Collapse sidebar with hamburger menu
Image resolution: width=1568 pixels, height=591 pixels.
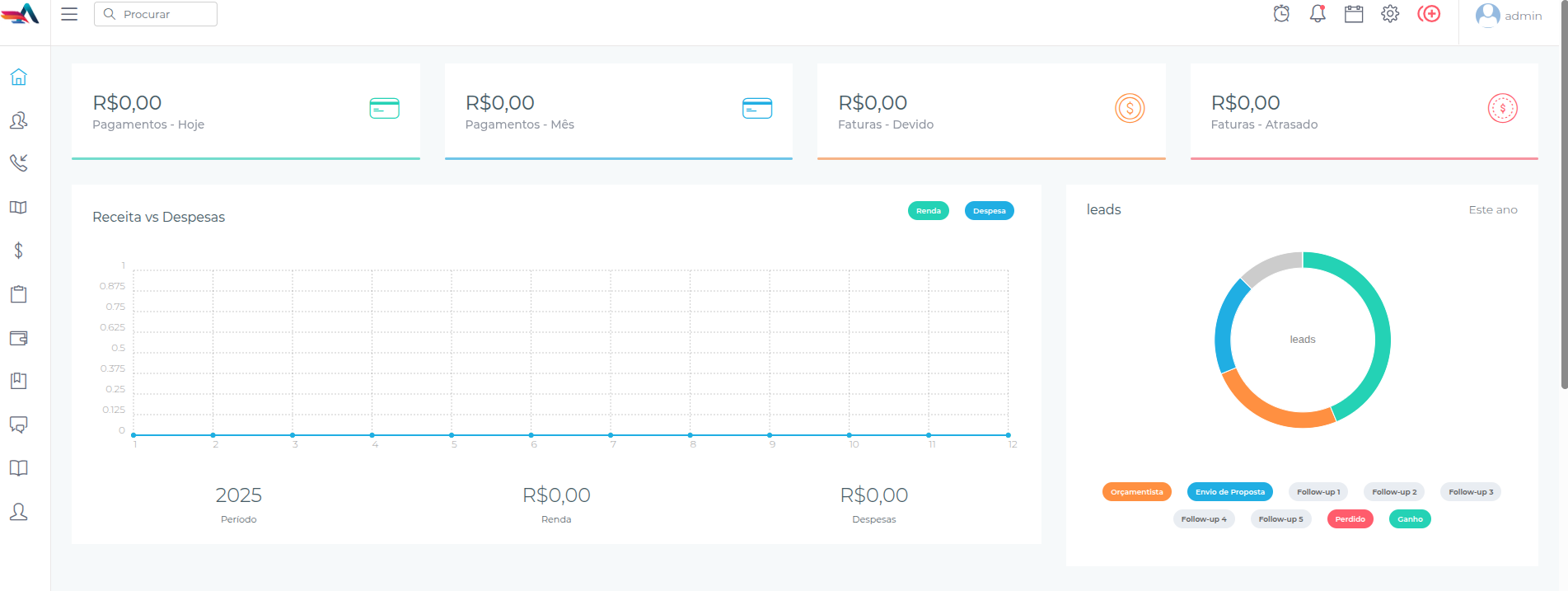(x=69, y=14)
